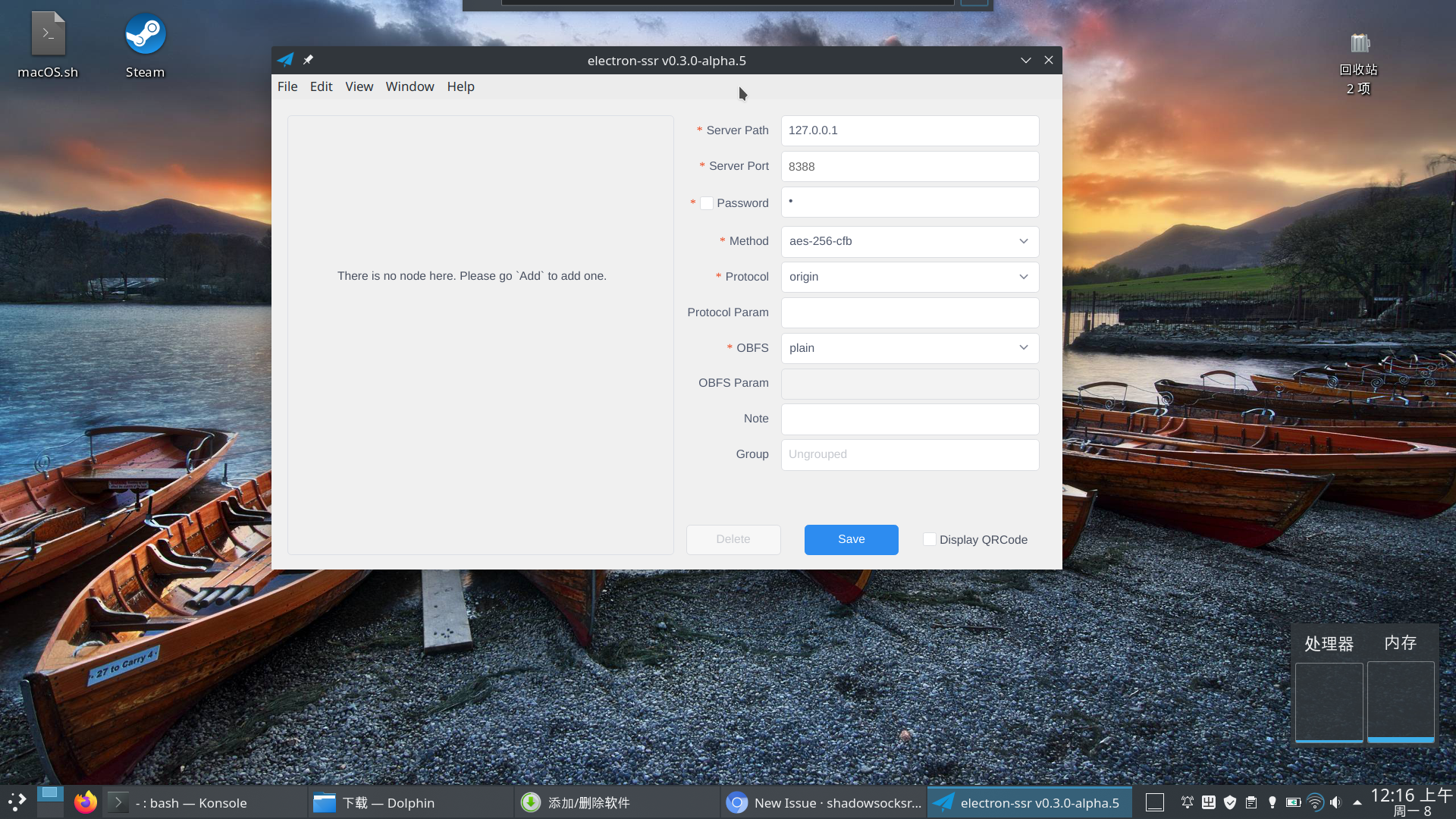Screen dimensions: 1456x819
Task: Click the electron-ssr paper plane title bar icon
Action: coord(285,60)
